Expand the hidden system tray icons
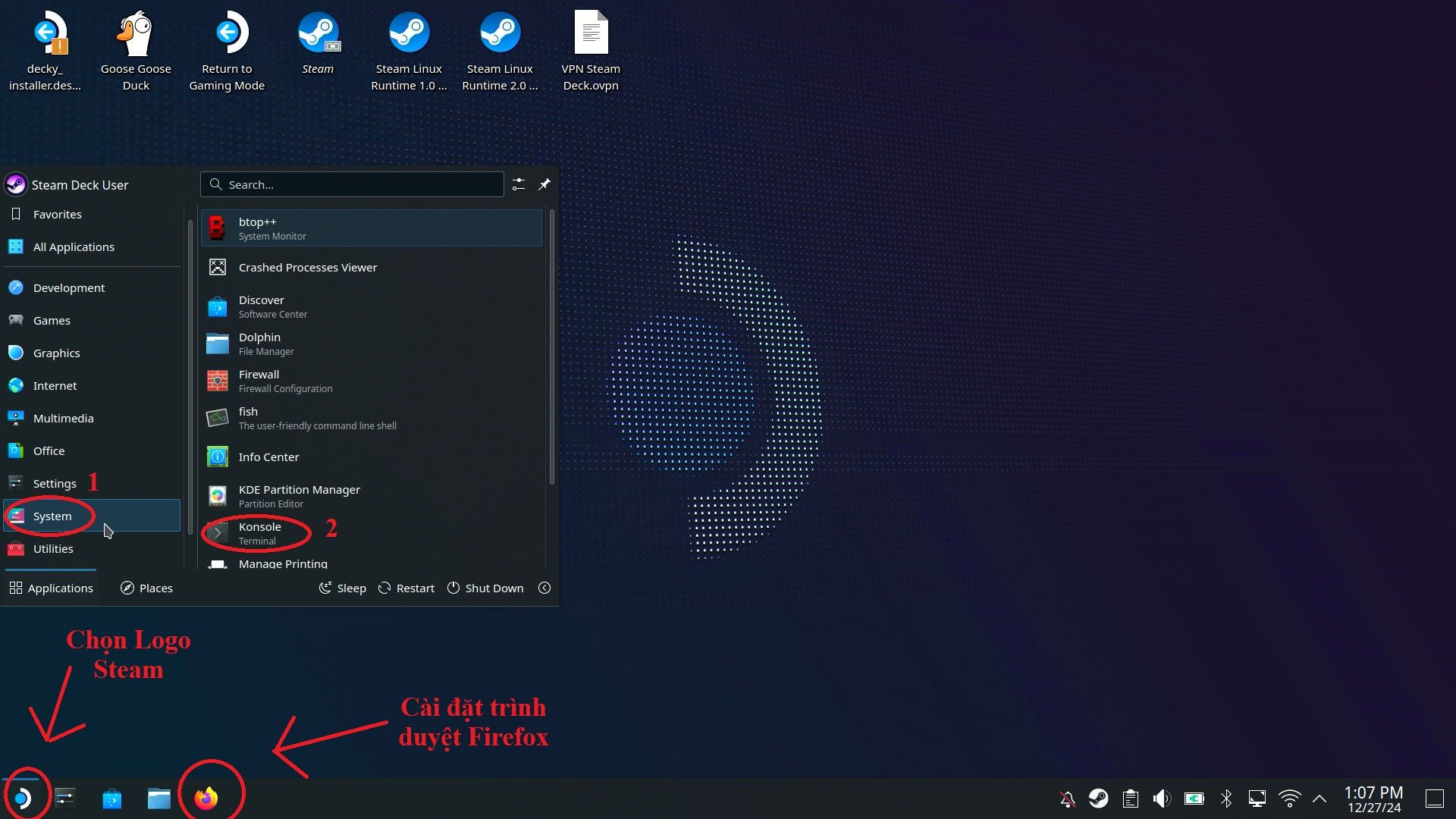1456x819 pixels. [x=1319, y=799]
